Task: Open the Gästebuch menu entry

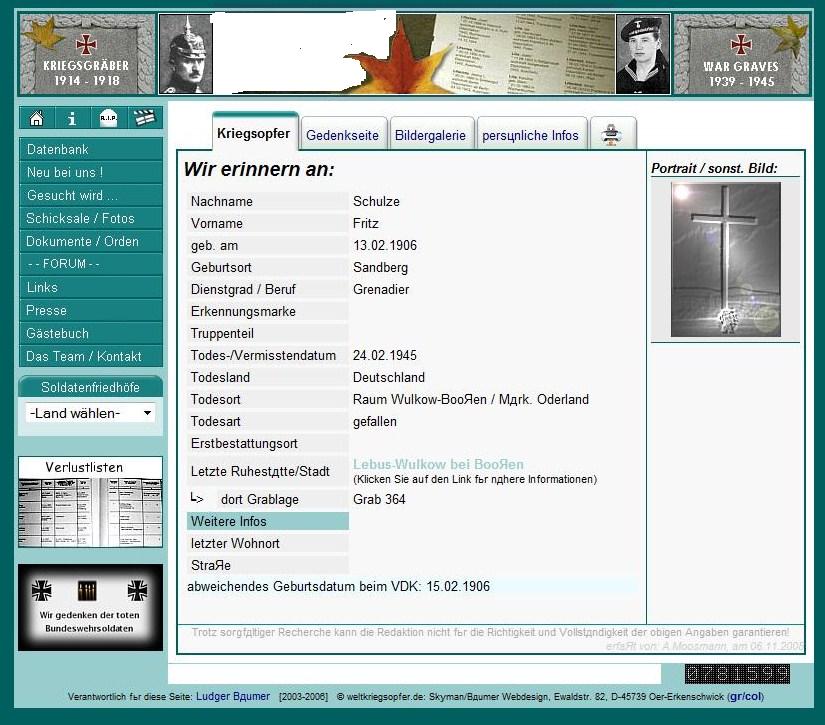Action: [90, 333]
